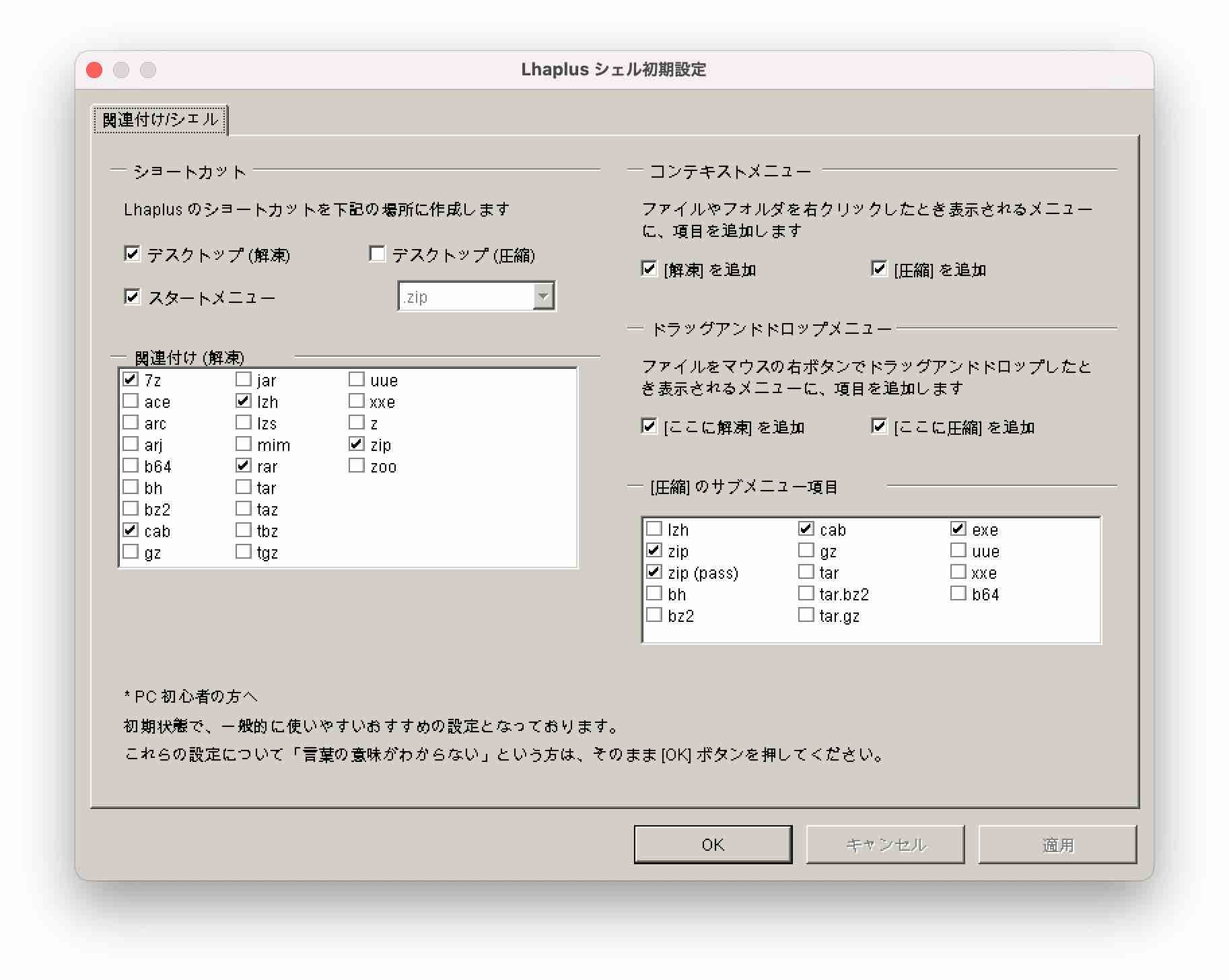
Task: Toggle デスクトップ (解凍) shortcut checkbox
Action: (x=132, y=254)
